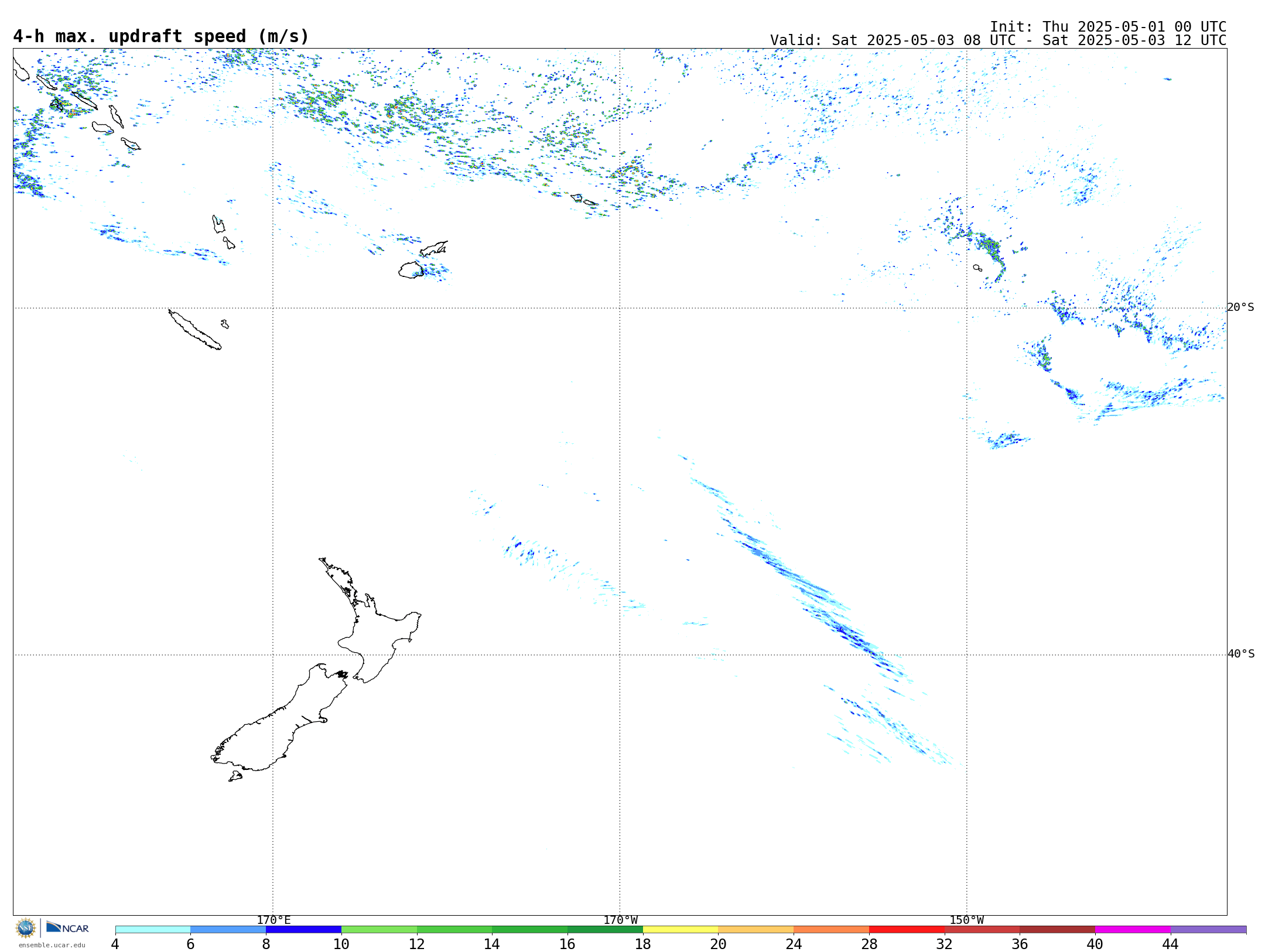Click the colorbar tick label 40
Image resolution: width=1265 pixels, height=952 pixels.
1095,944
